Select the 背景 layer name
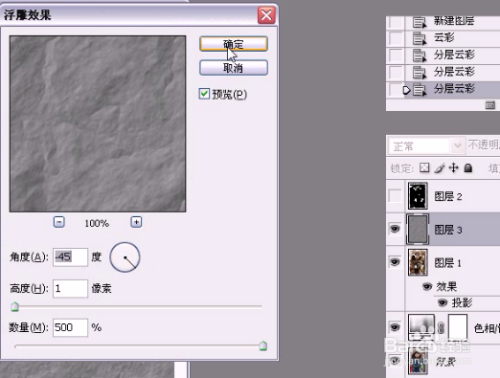Screen dimensions: 500x378 [x=446, y=362]
